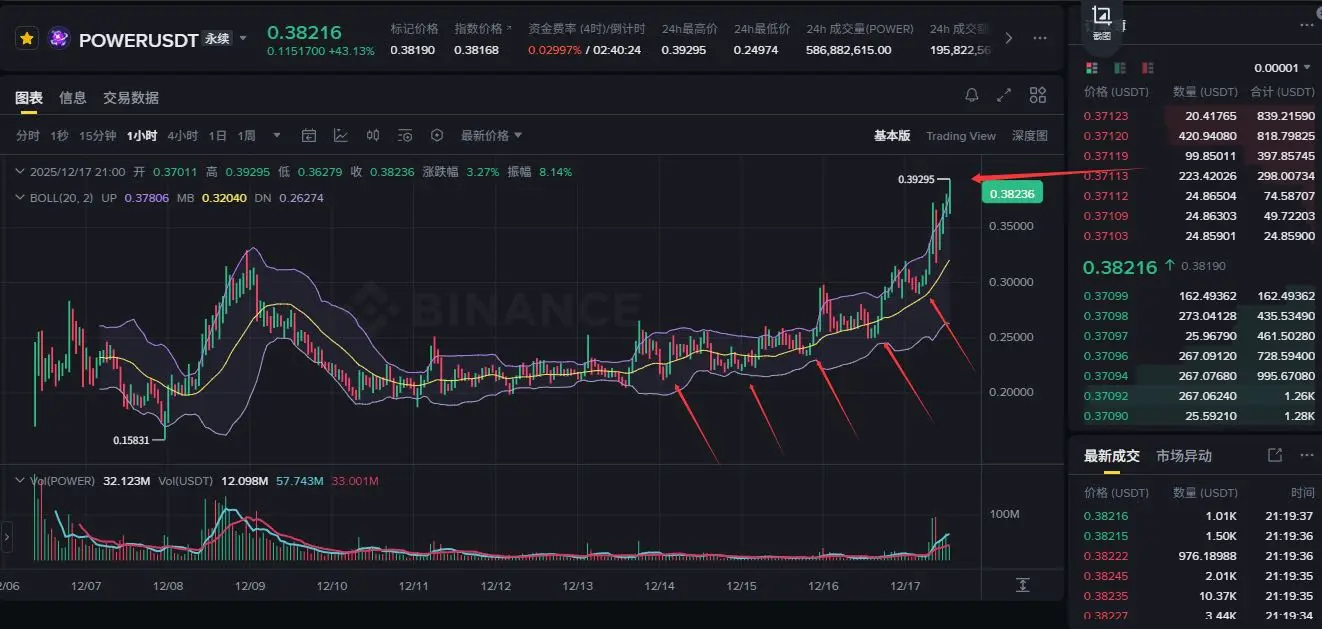
Task: Select the 1小时 interval
Action: 142,136
